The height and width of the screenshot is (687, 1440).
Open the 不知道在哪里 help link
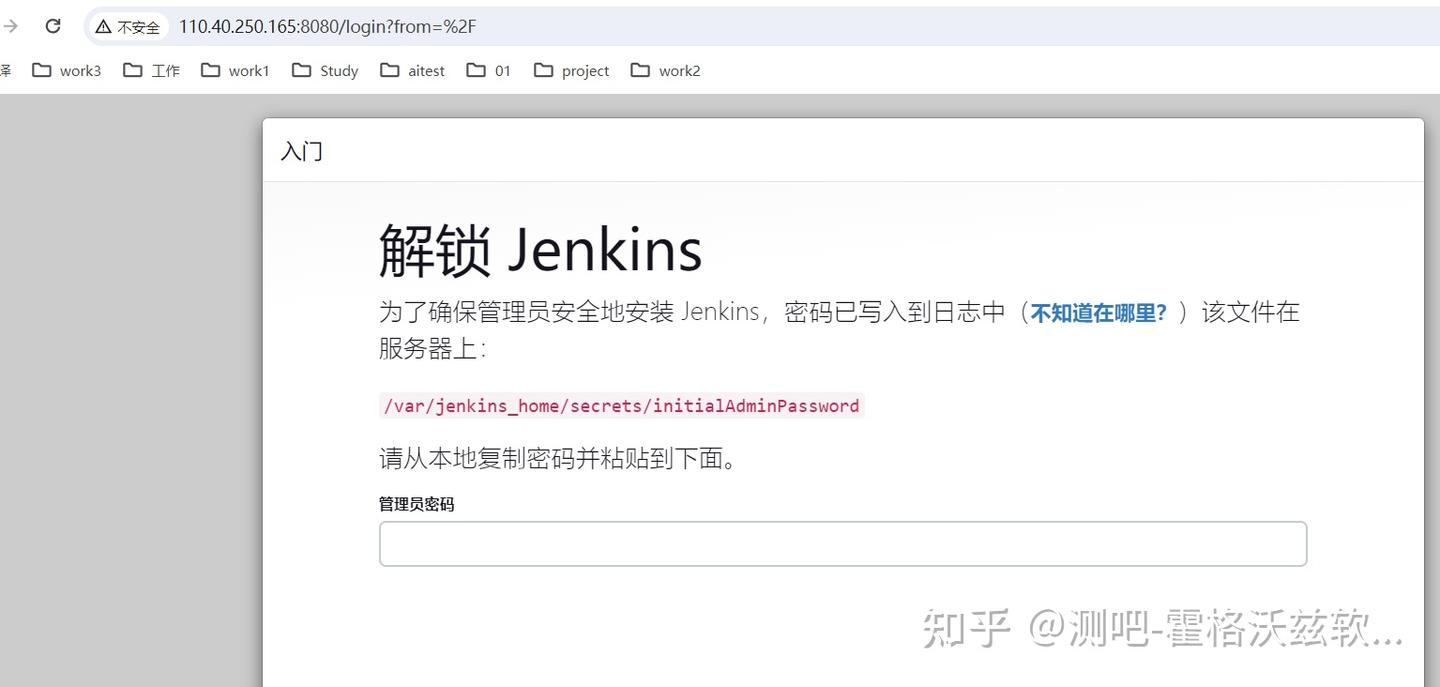[1096, 311]
